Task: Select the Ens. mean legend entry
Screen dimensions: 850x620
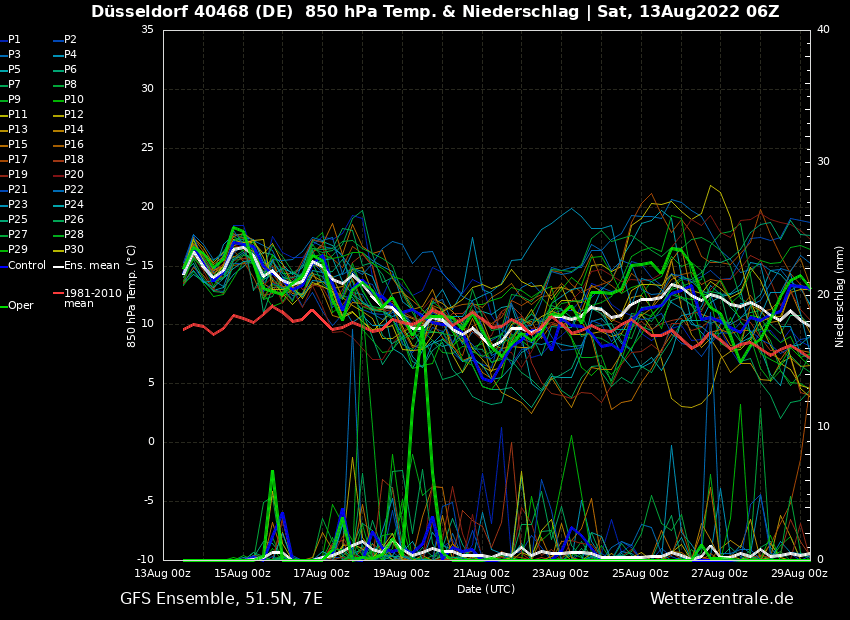Action: click(x=91, y=266)
